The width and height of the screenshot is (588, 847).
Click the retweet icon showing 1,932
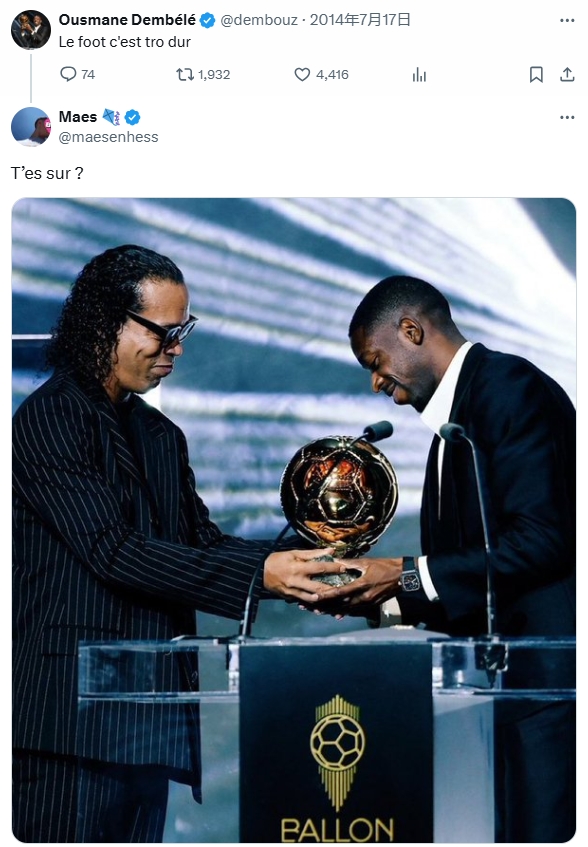pyautogui.click(x=185, y=74)
